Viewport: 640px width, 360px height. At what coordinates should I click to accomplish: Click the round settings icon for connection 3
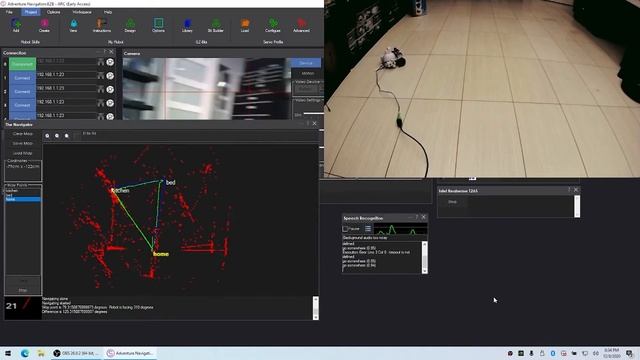pyautogui.click(x=110, y=103)
